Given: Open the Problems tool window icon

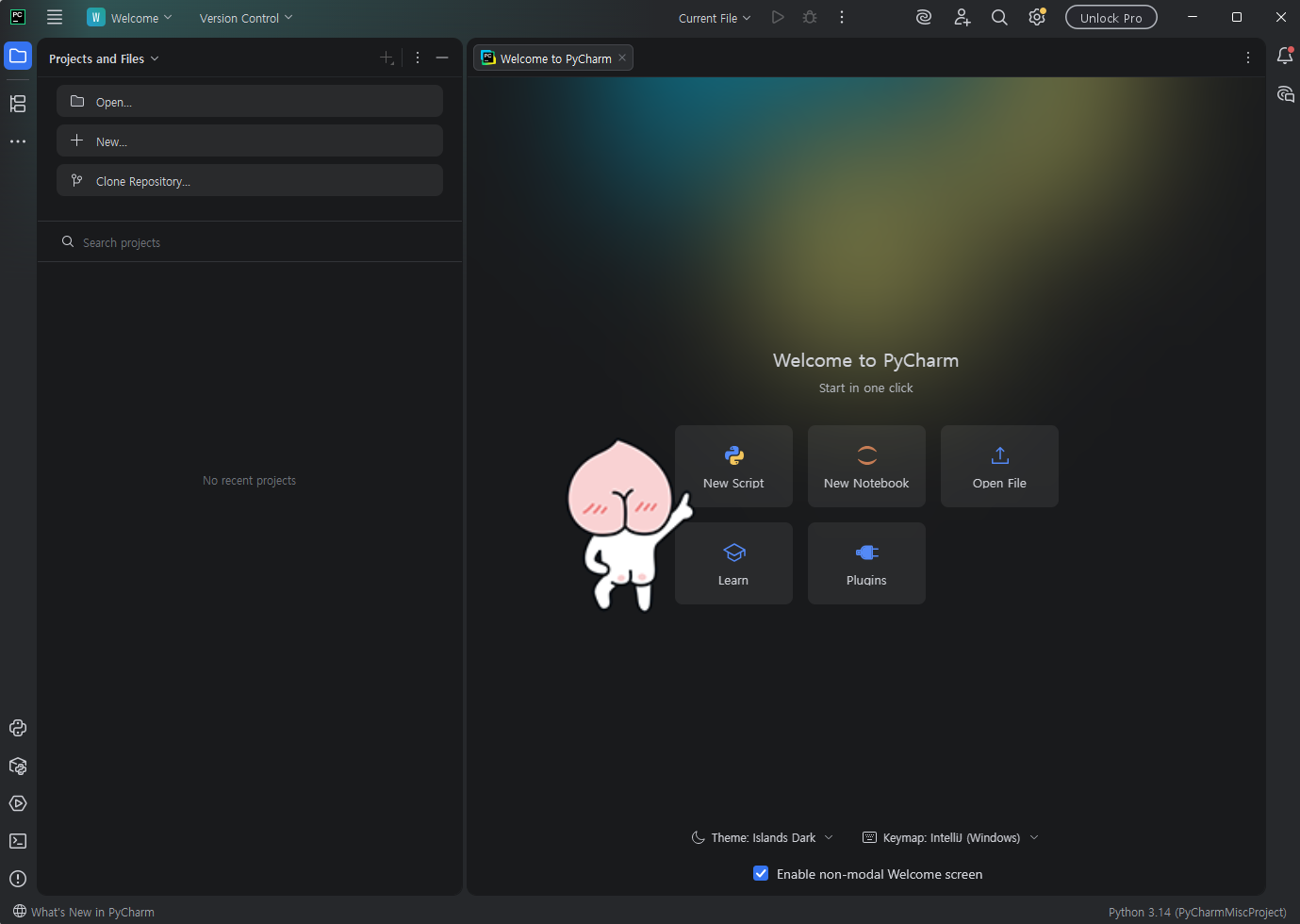Looking at the screenshot, I should pyautogui.click(x=18, y=879).
